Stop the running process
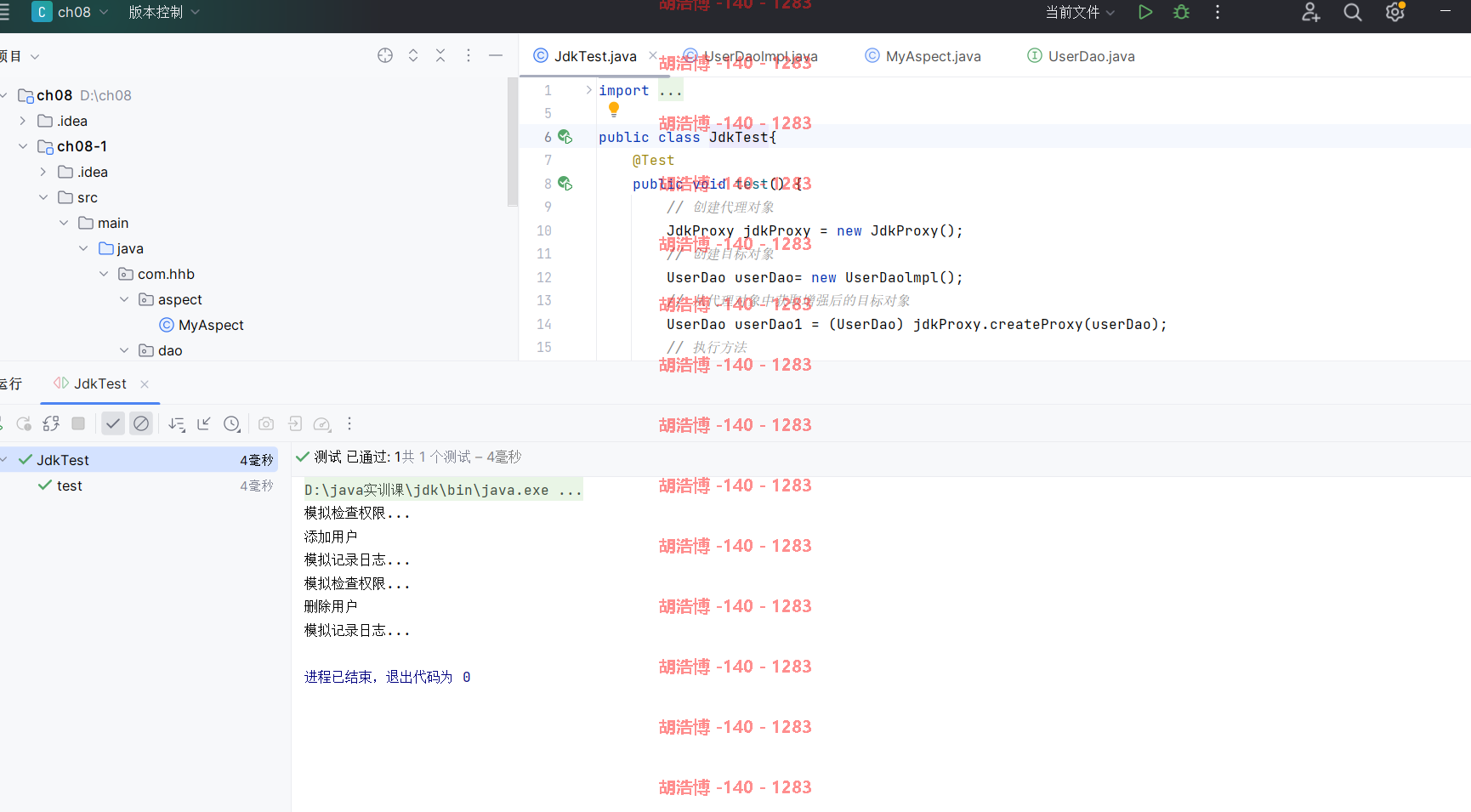 coord(78,423)
